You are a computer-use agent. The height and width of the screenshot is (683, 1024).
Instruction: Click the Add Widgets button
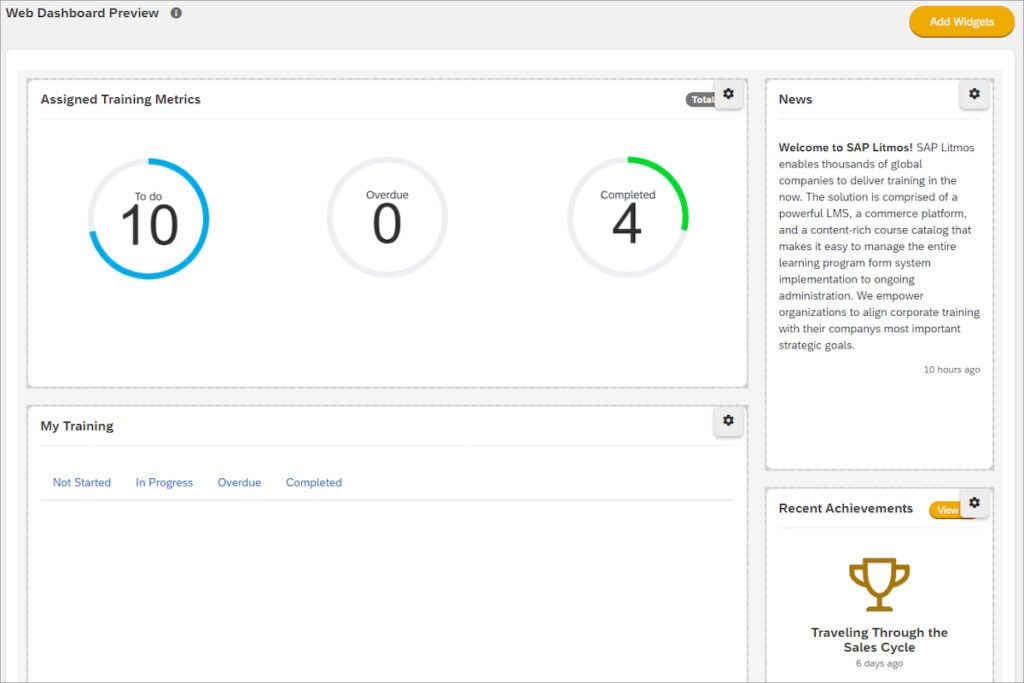pos(961,22)
